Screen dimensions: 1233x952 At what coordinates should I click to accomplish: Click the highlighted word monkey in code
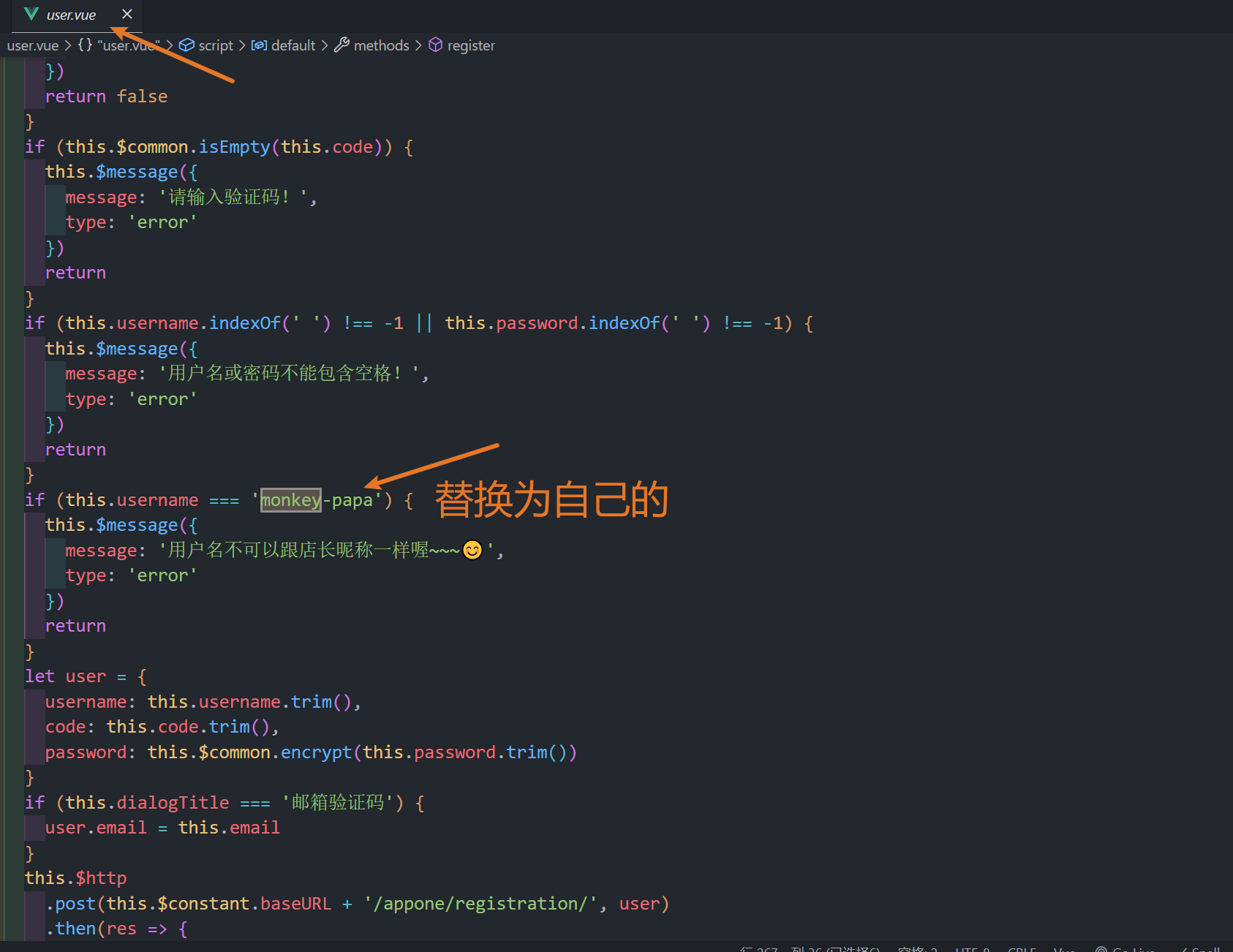coord(291,500)
